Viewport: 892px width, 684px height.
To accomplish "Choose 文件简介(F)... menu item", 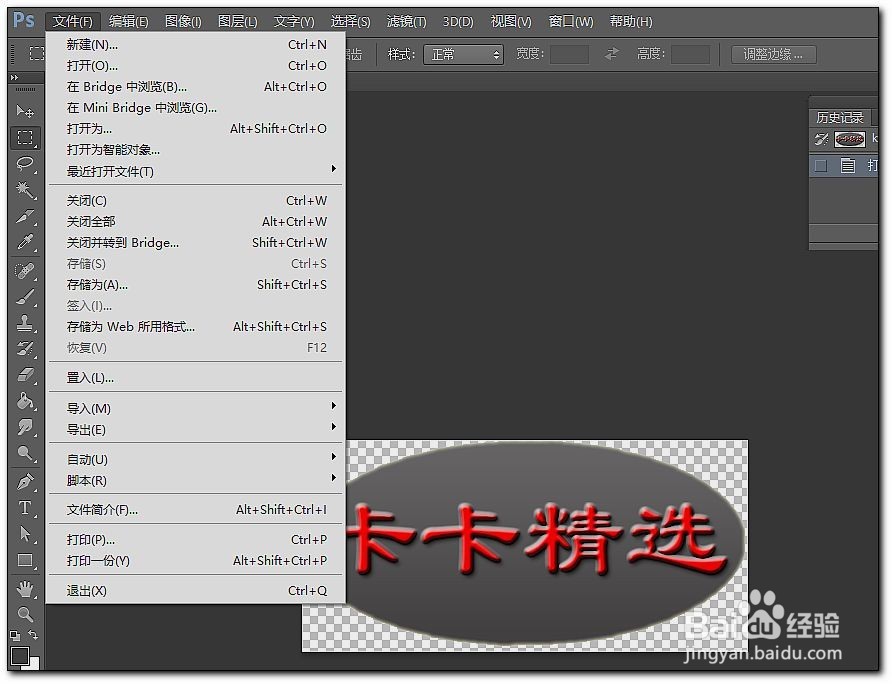I will (196, 510).
